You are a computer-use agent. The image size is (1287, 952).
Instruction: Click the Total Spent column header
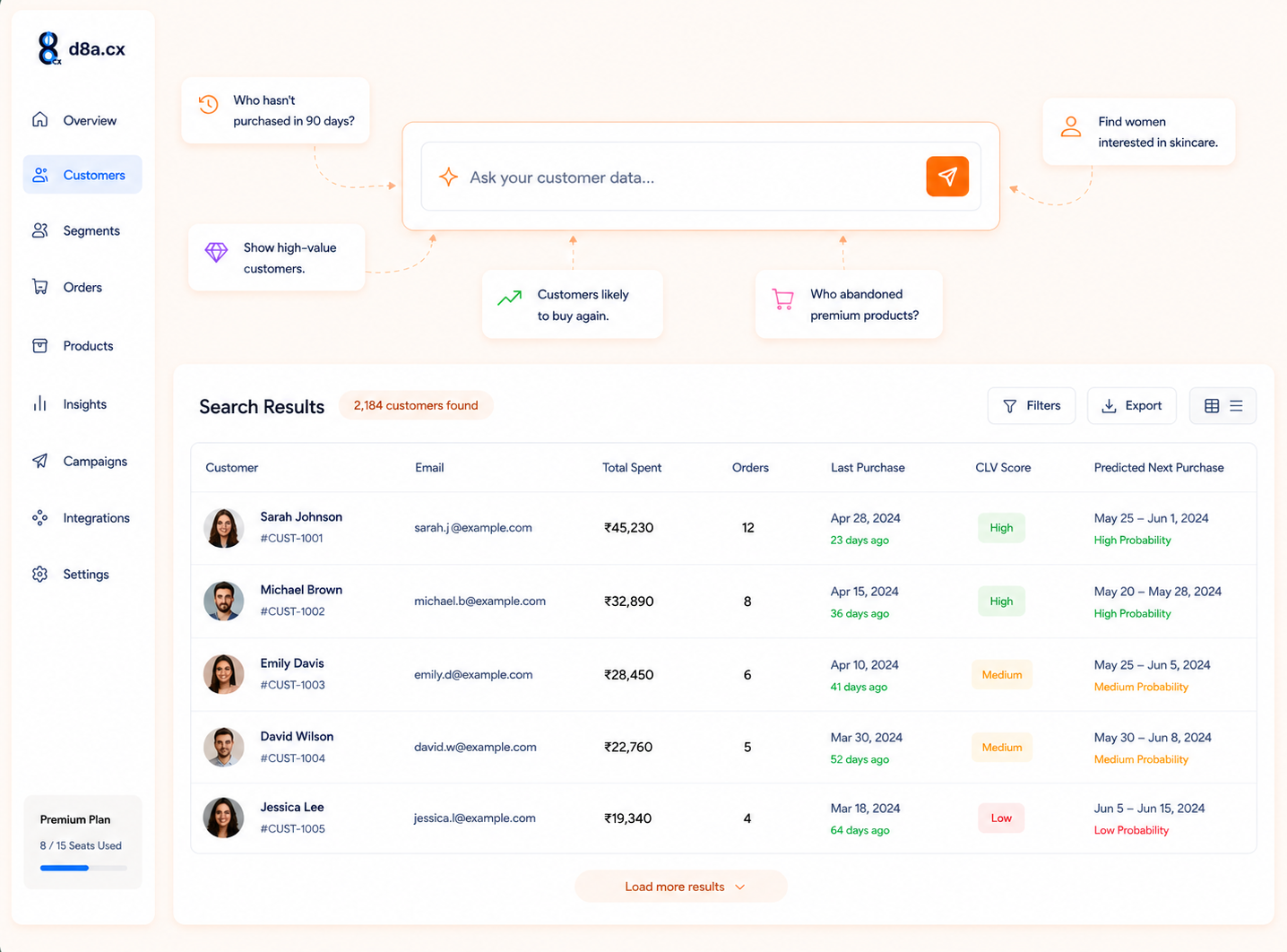pos(632,468)
